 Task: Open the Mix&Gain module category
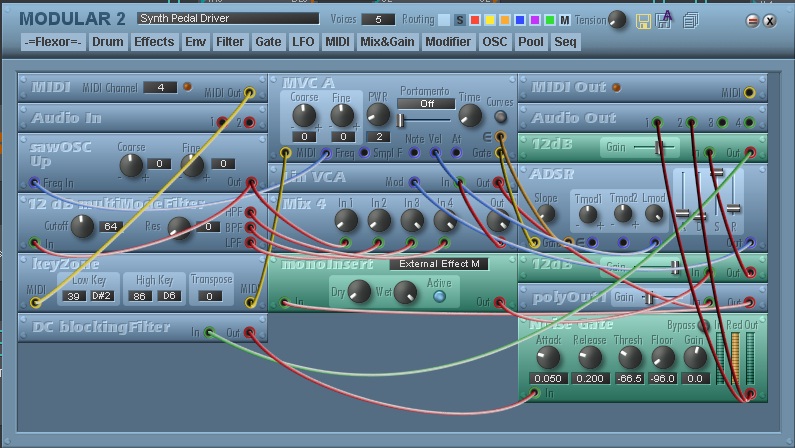pos(387,42)
